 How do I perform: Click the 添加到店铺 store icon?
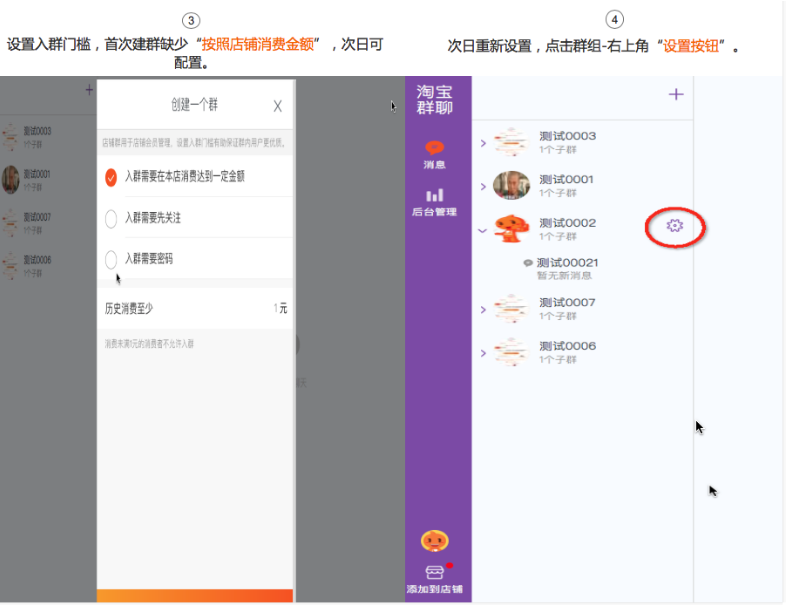click(436, 573)
